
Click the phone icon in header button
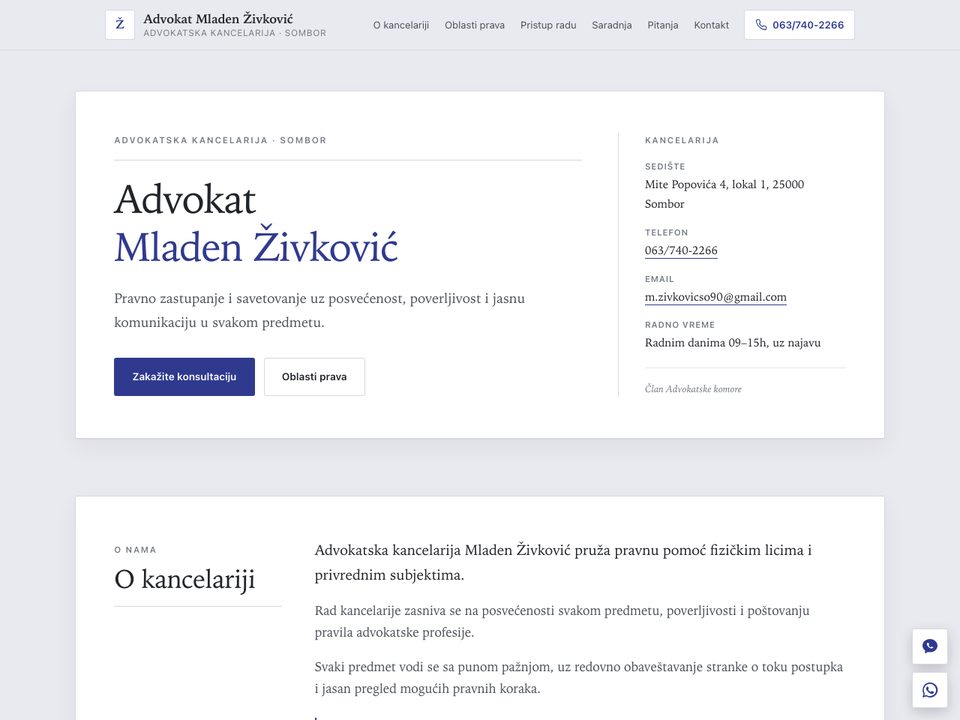coord(761,25)
